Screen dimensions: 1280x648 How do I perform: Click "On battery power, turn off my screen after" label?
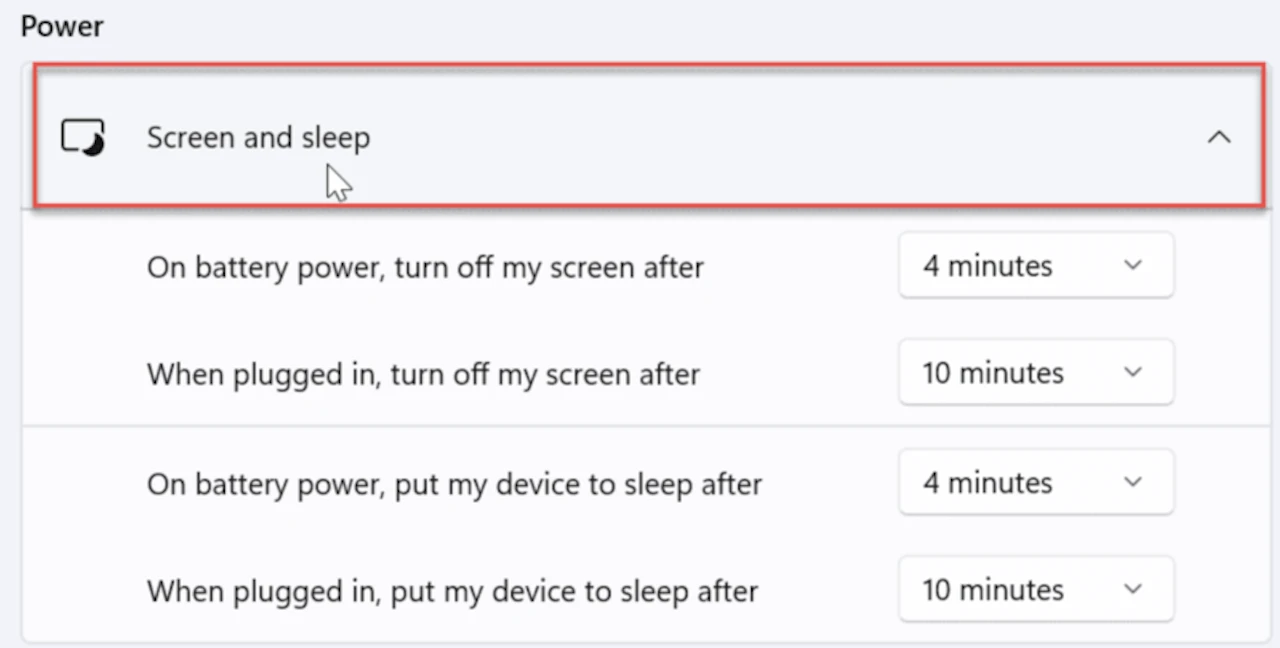(425, 267)
